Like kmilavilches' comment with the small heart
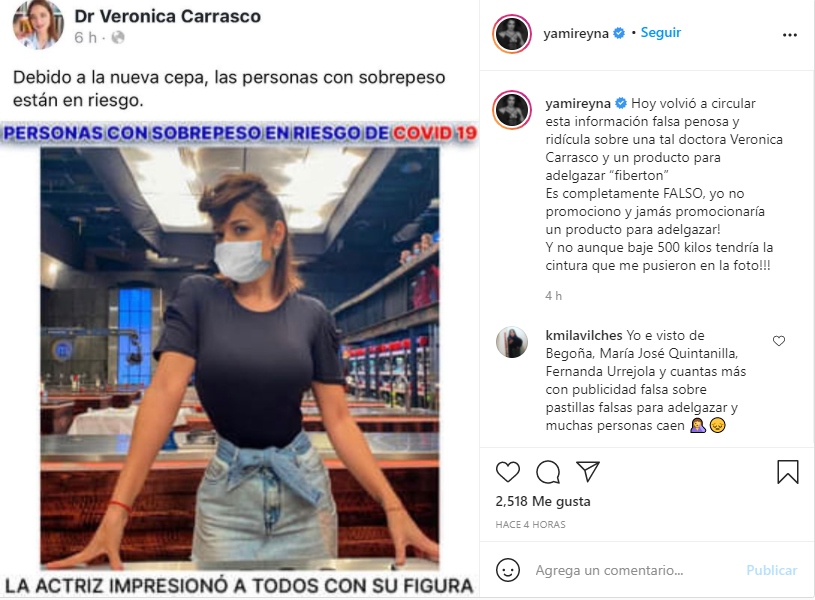Image resolution: width=815 pixels, height=600 pixels. coord(779,341)
